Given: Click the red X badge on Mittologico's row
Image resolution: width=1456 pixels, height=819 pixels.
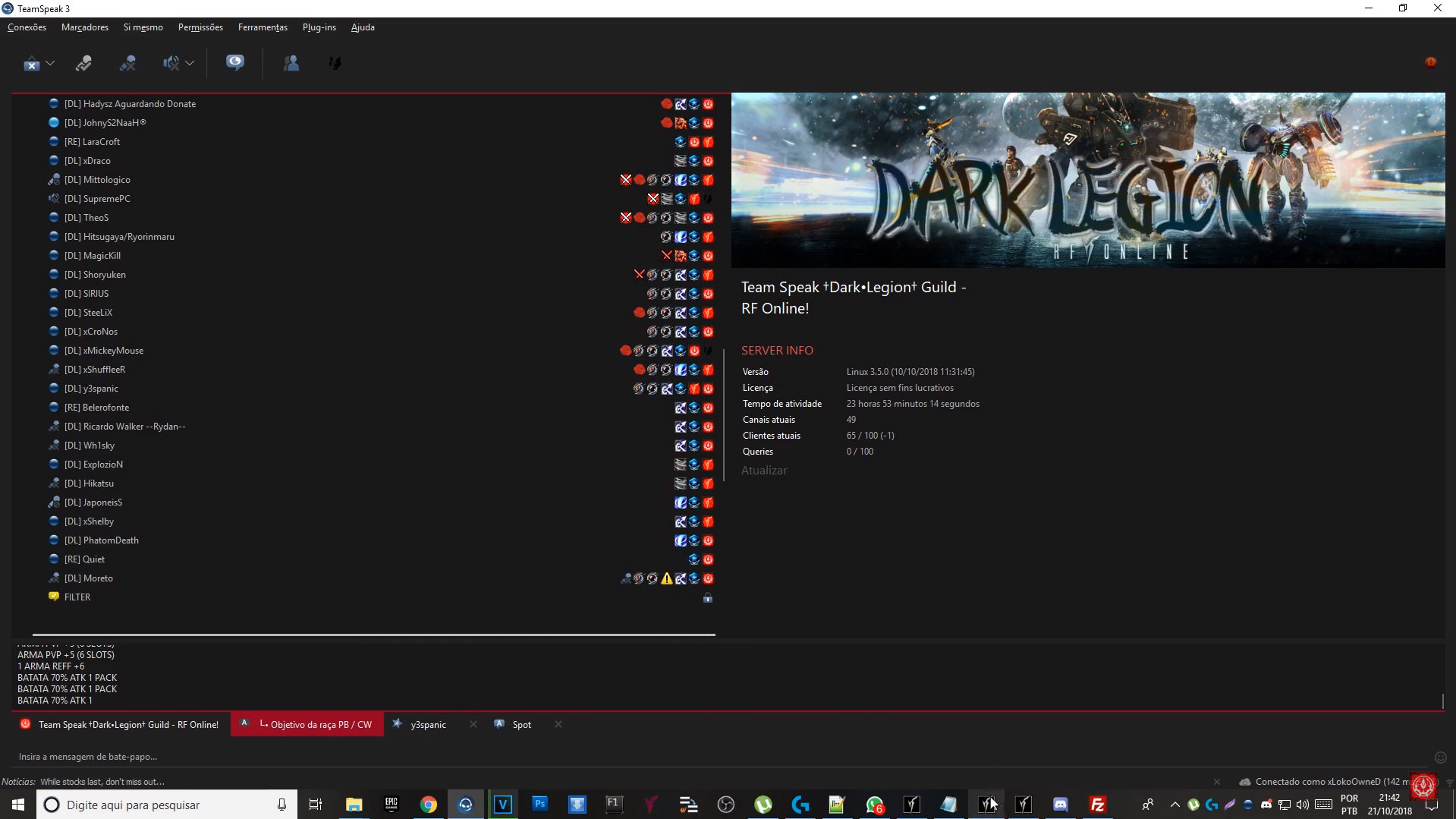Looking at the screenshot, I should click(x=625, y=180).
